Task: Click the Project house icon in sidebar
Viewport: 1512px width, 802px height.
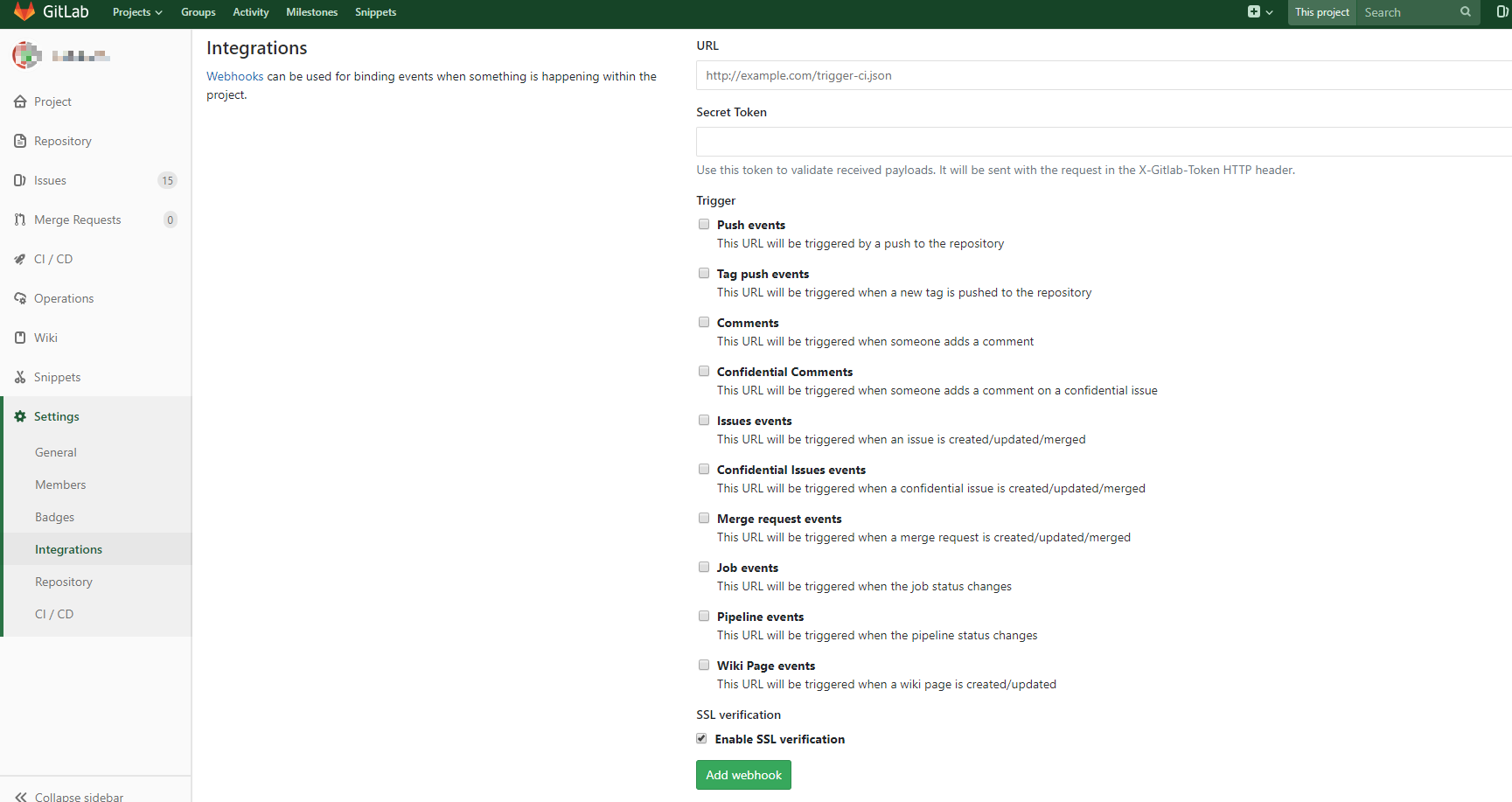Action: [20, 101]
